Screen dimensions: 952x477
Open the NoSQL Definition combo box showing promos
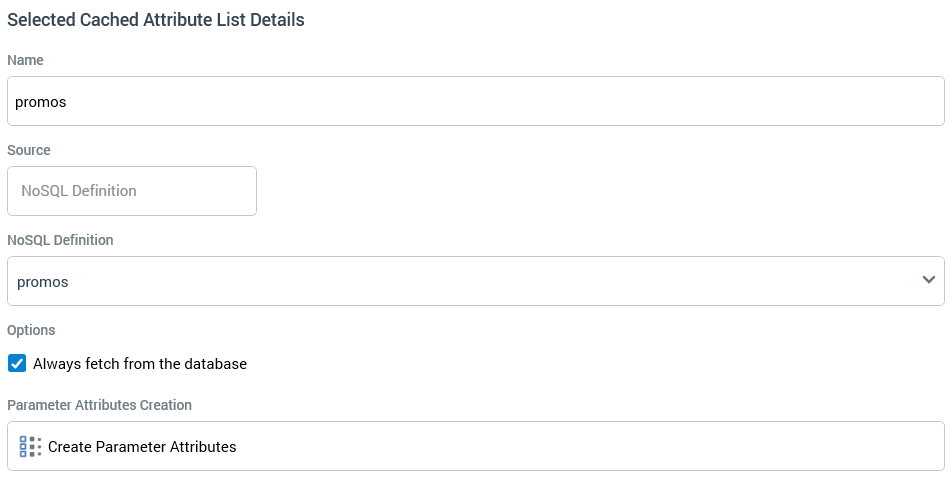click(x=475, y=281)
